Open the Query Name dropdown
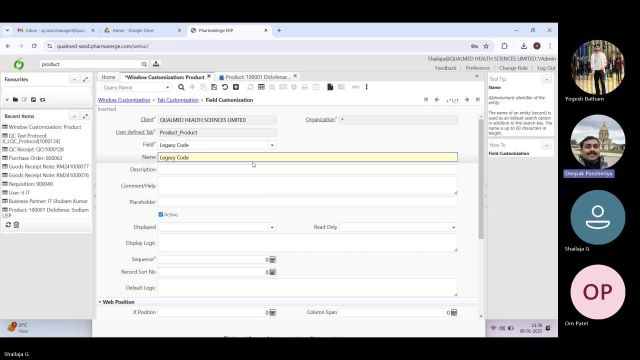The height and width of the screenshot is (360, 640). (167, 87)
